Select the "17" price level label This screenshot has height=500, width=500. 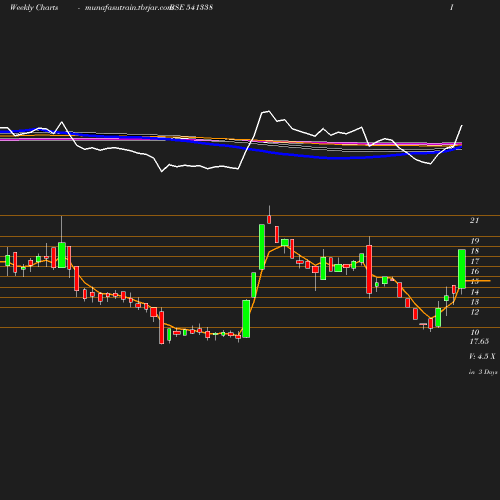coord(475,261)
